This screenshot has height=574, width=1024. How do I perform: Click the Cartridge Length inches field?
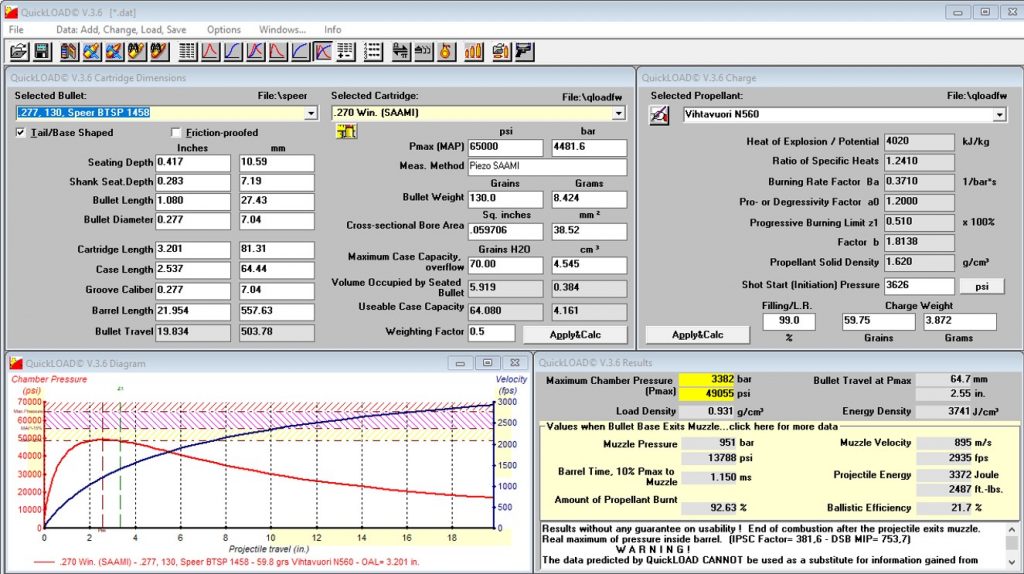coord(193,249)
